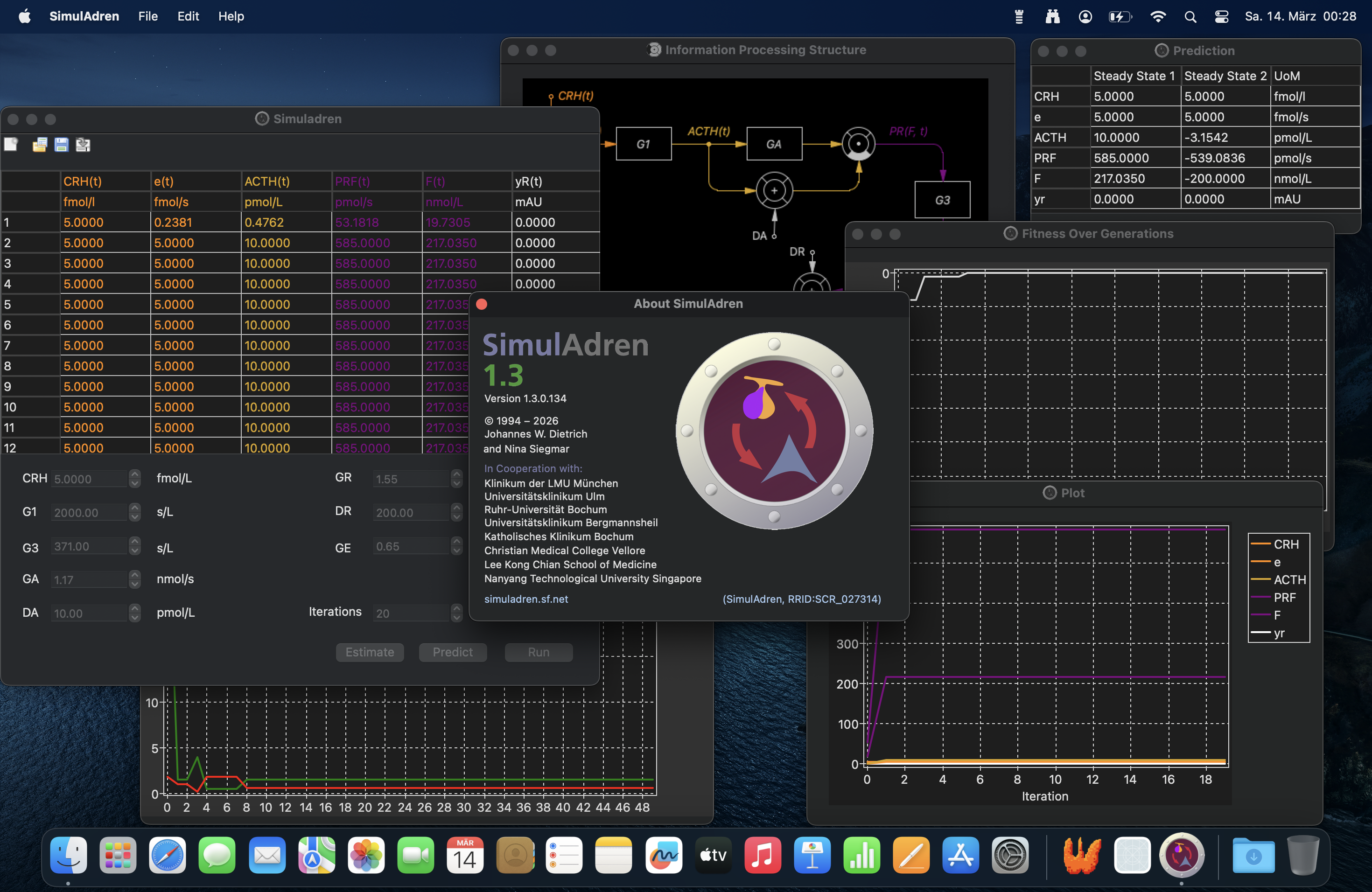Click the G3 parameter input field
This screenshot has height=892, width=1372.
pos(89,546)
